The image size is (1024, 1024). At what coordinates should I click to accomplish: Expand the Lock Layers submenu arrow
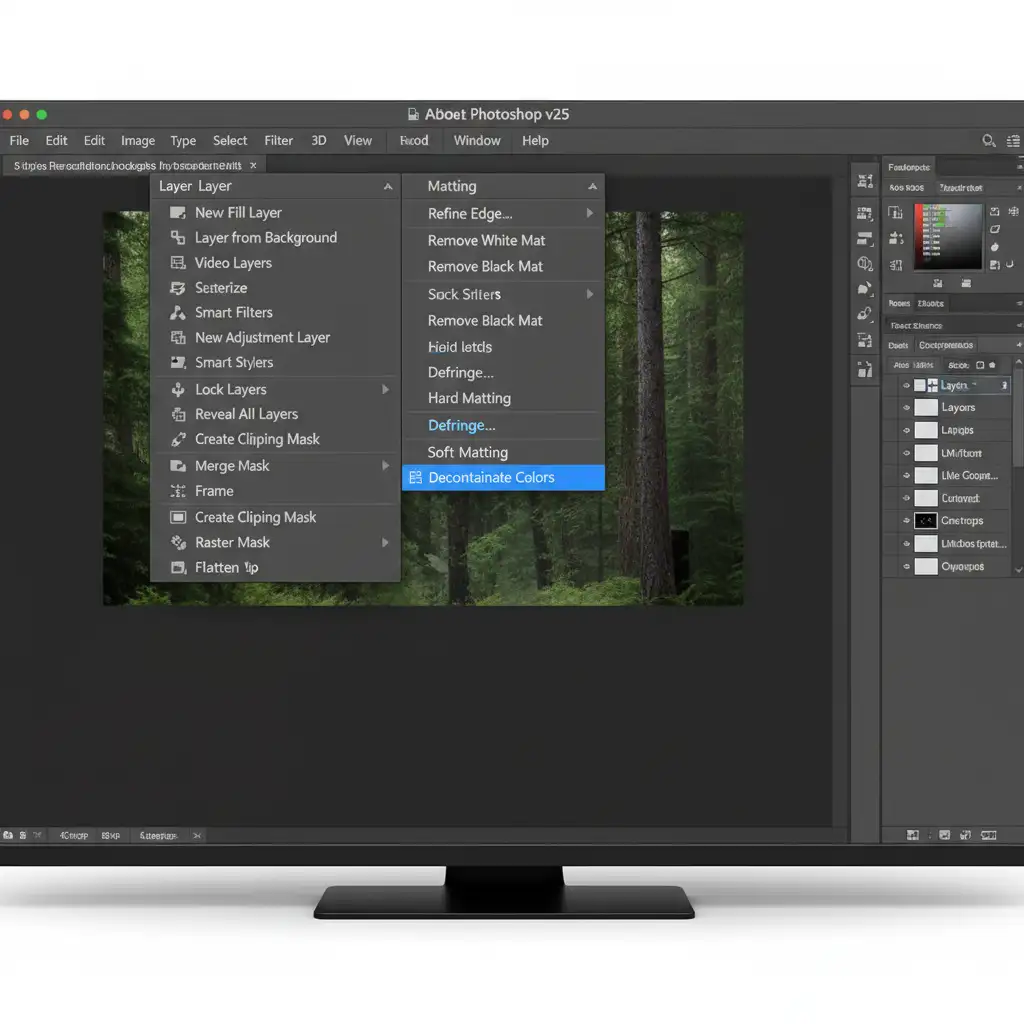[385, 390]
